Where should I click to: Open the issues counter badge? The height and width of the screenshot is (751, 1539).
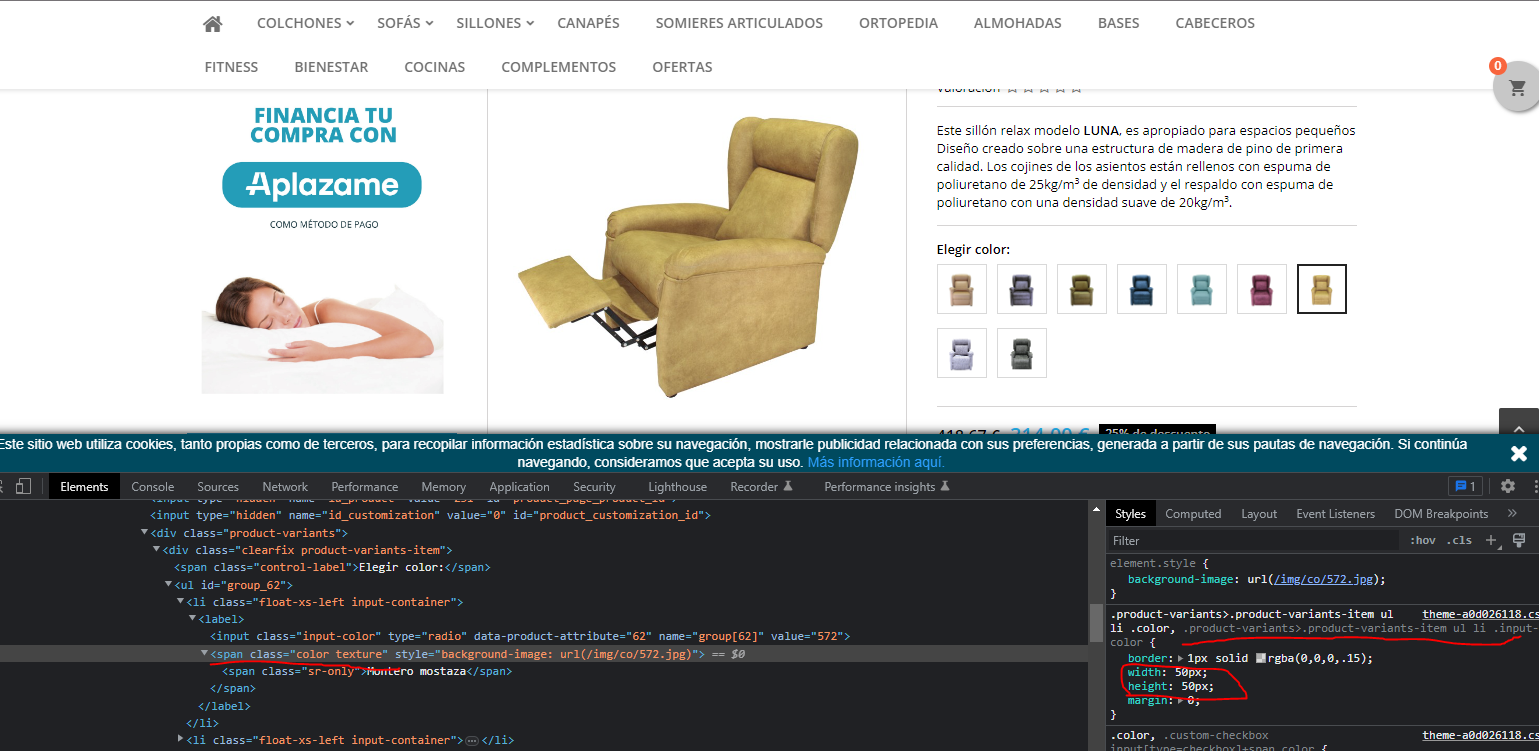point(1465,486)
